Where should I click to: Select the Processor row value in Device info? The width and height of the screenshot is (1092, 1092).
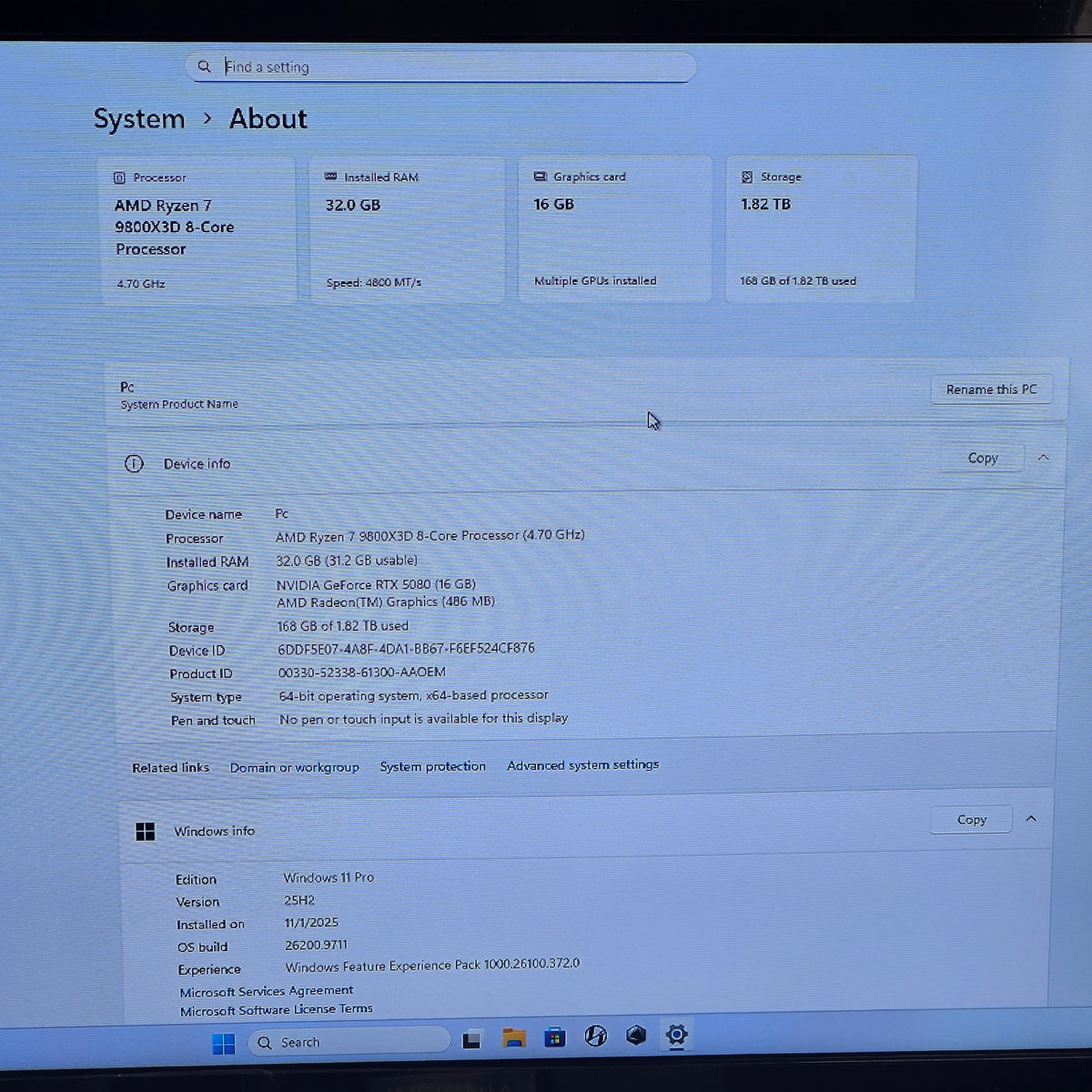[x=430, y=535]
